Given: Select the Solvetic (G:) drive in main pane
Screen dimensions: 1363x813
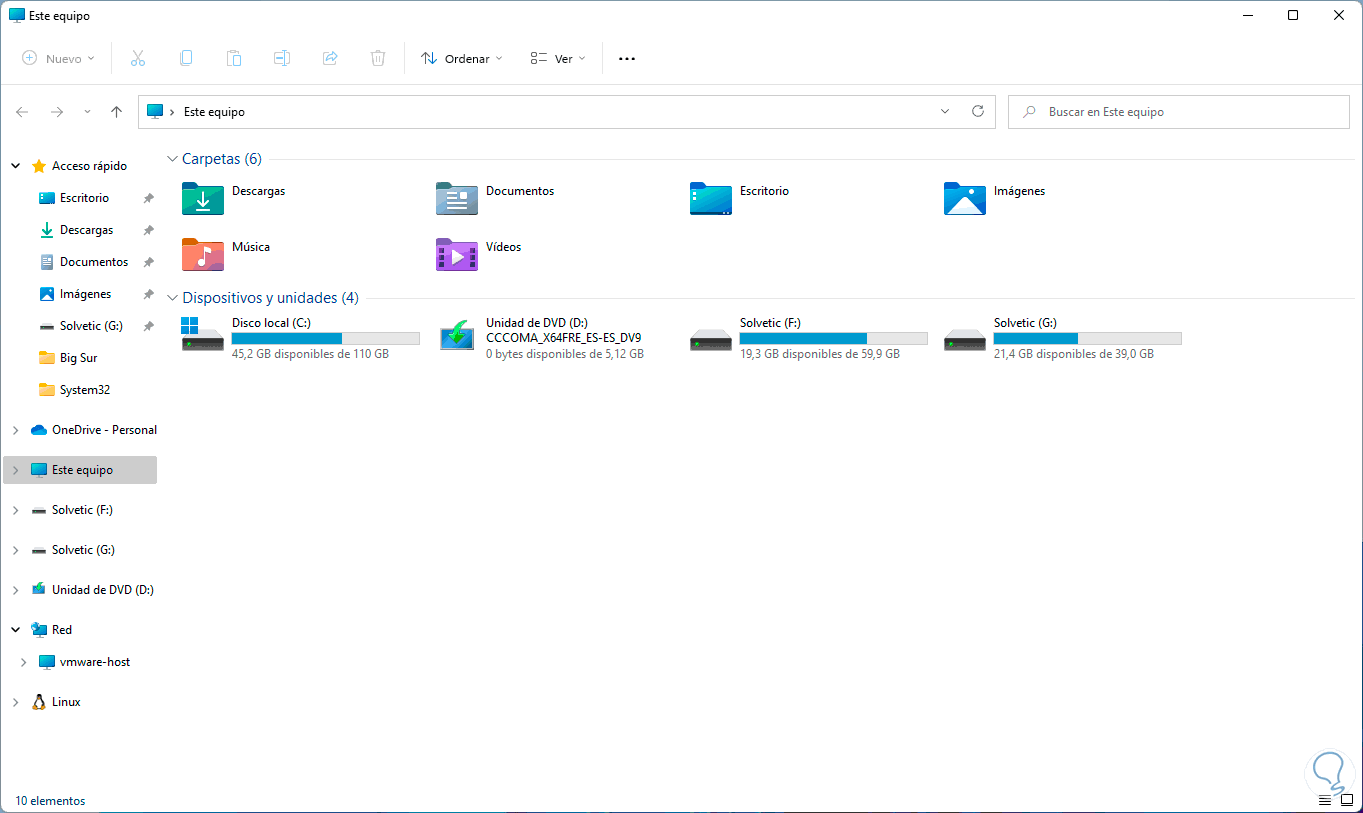Looking at the screenshot, I should [x=1063, y=338].
